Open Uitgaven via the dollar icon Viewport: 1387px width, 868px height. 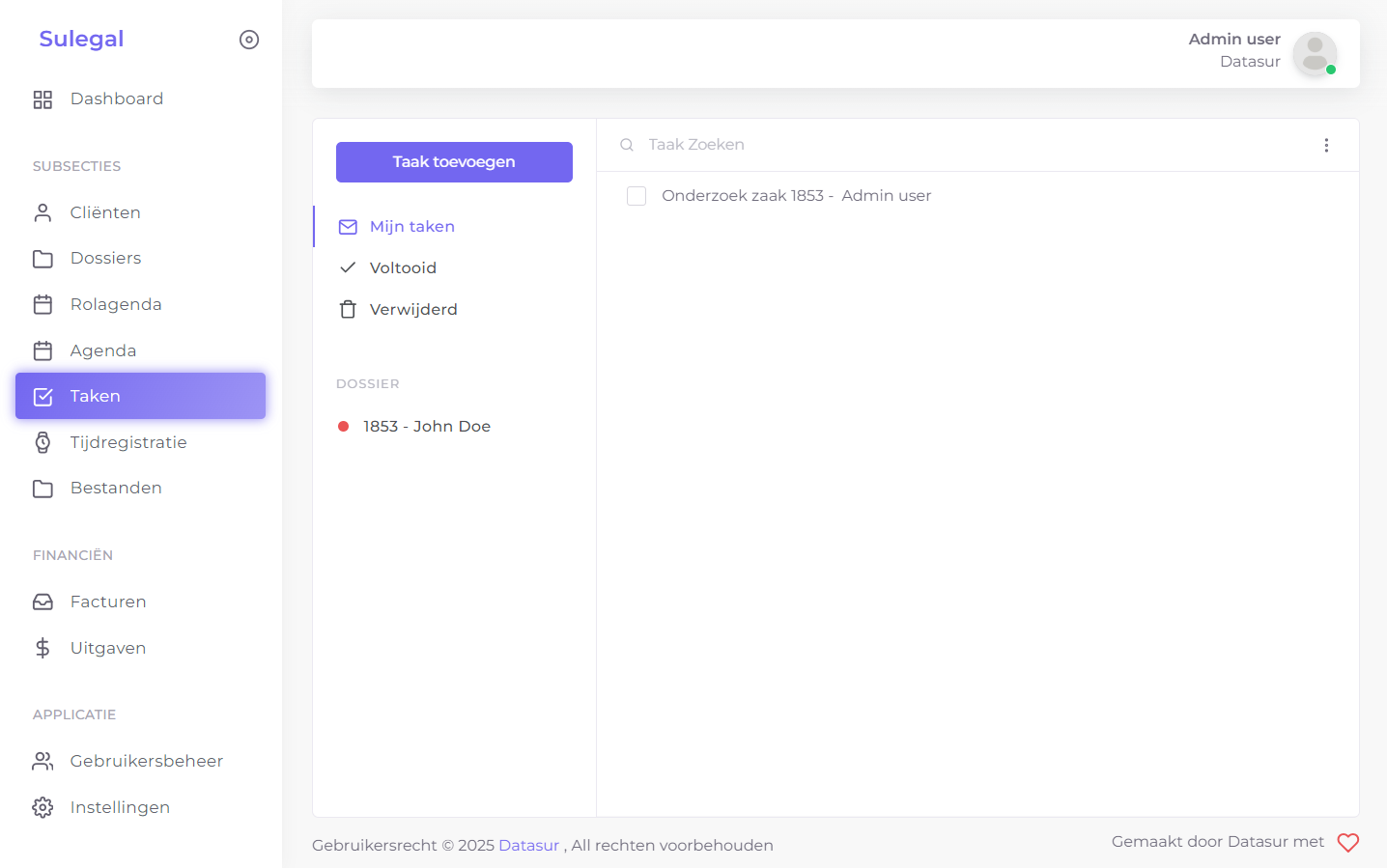[x=42, y=648]
